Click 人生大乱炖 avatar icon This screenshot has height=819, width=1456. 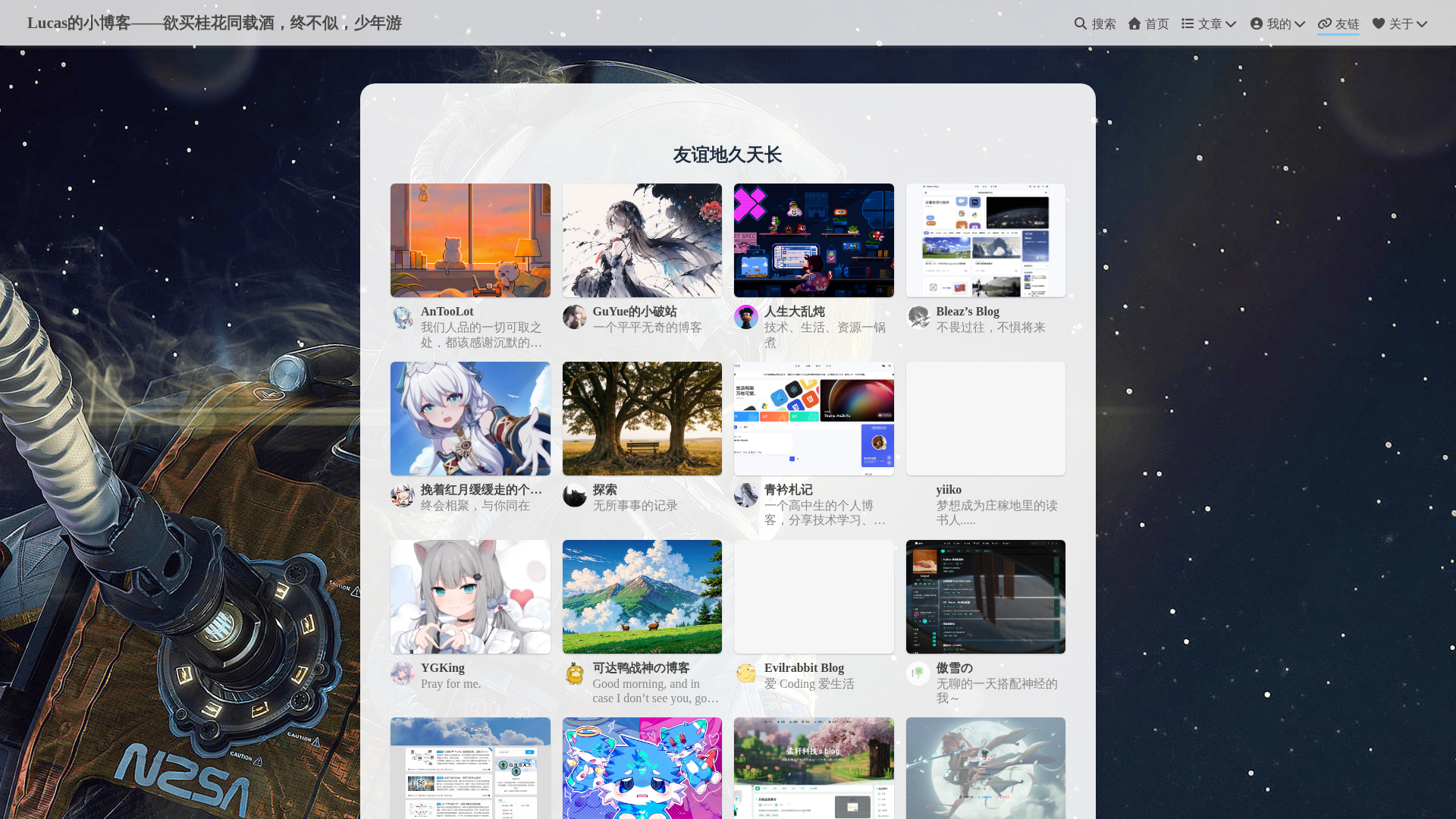(746, 317)
